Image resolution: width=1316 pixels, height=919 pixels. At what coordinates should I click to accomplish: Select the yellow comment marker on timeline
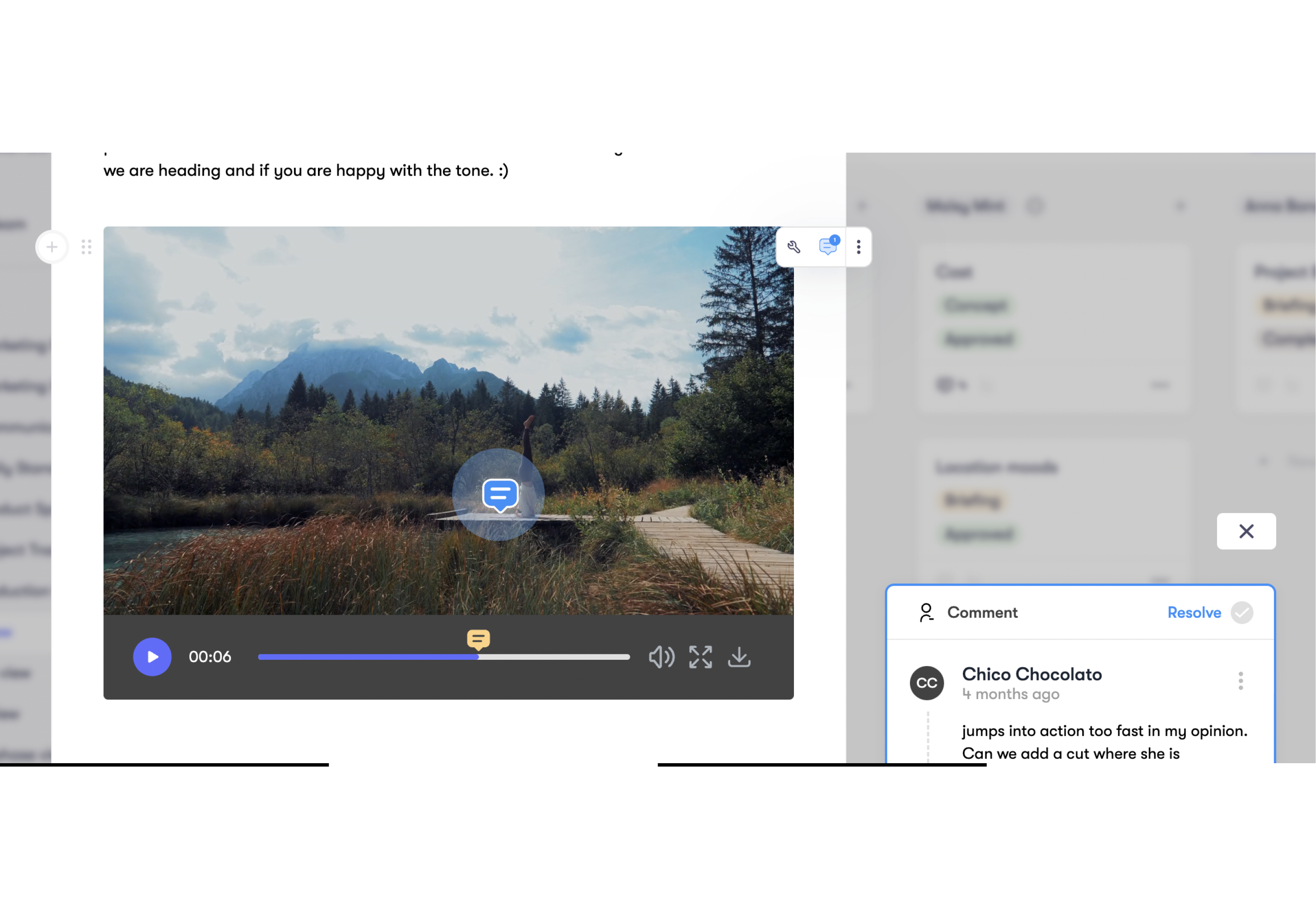pyautogui.click(x=478, y=639)
